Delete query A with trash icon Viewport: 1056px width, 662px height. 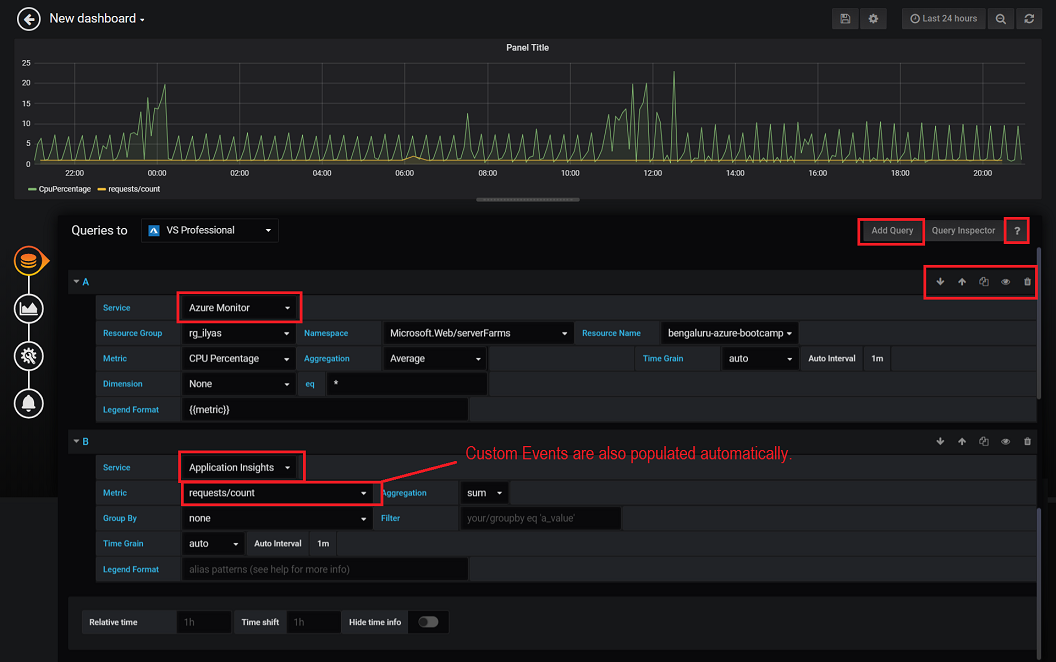pyautogui.click(x=1027, y=282)
